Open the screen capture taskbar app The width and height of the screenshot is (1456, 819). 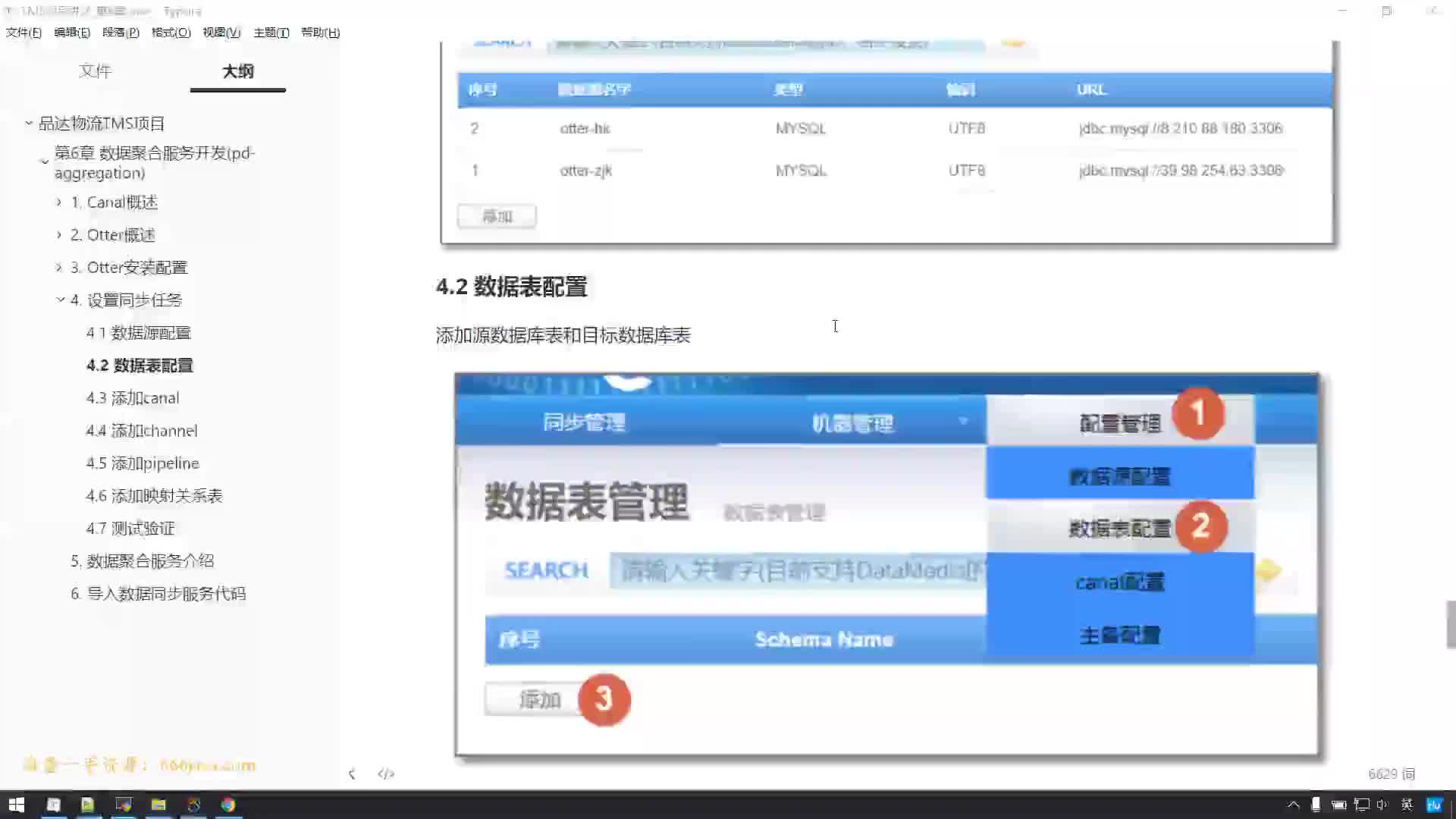[124, 805]
